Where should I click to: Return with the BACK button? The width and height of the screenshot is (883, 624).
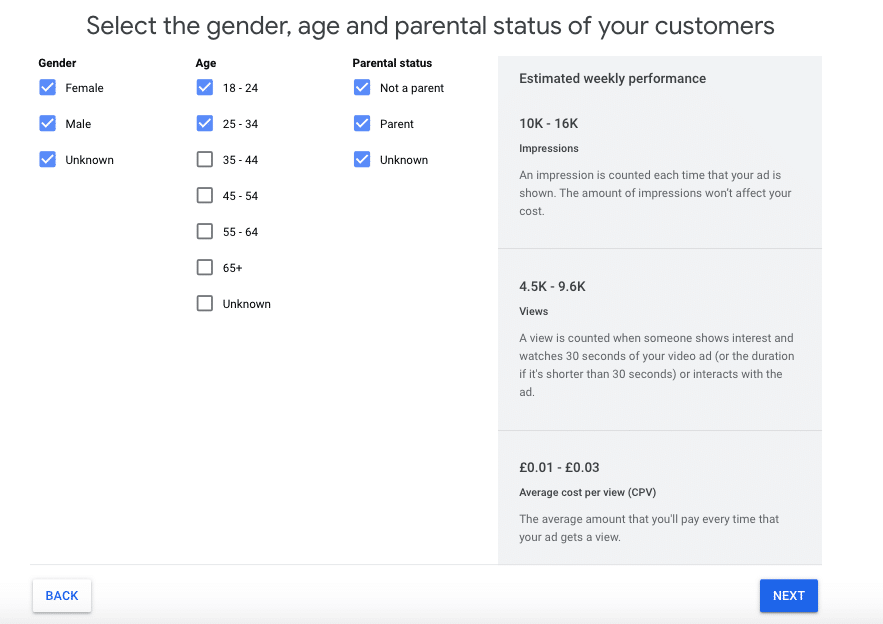pyautogui.click(x=62, y=595)
